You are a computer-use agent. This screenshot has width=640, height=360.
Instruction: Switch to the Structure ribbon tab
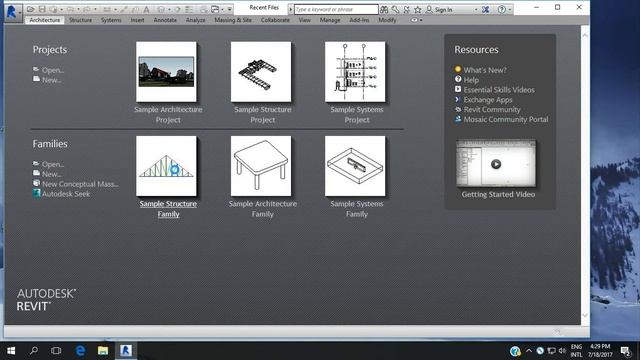coord(80,20)
